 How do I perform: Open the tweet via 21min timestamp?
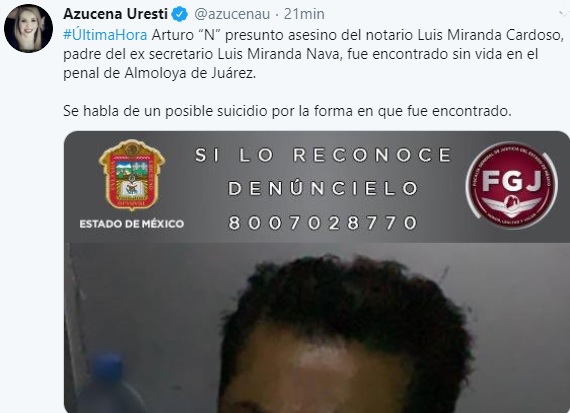pos(304,14)
